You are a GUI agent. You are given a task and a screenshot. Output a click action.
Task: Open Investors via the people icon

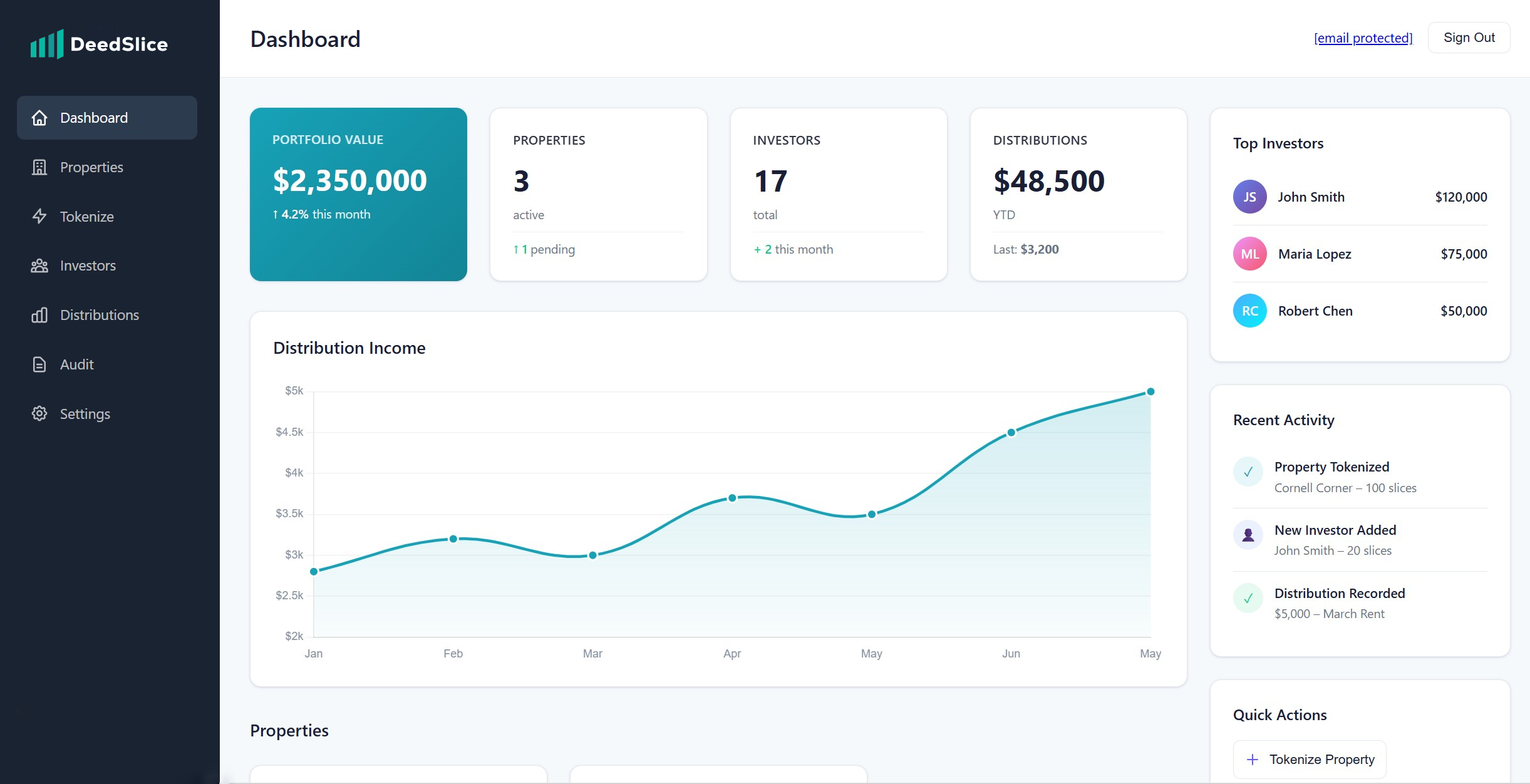39,266
